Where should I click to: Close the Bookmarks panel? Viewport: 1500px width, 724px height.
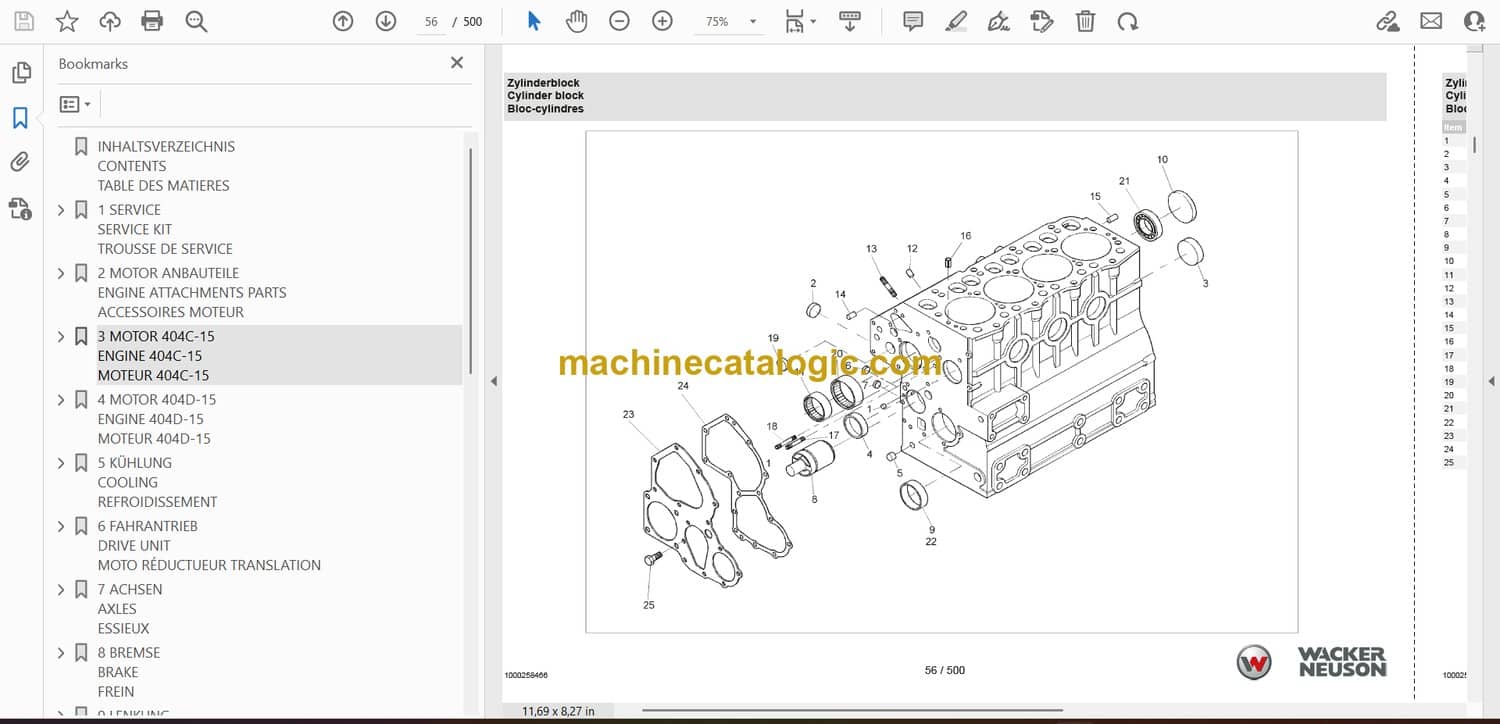[x=457, y=63]
